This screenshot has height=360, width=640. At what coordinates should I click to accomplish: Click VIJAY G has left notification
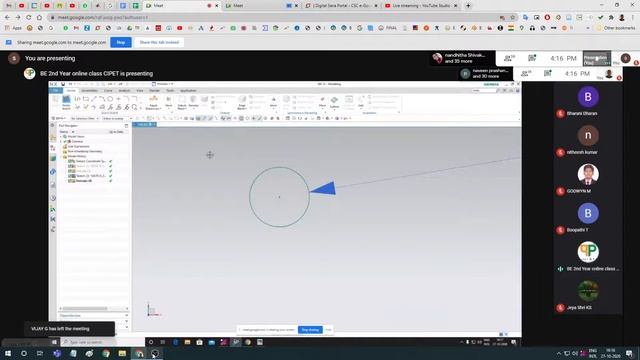[x=69, y=329]
